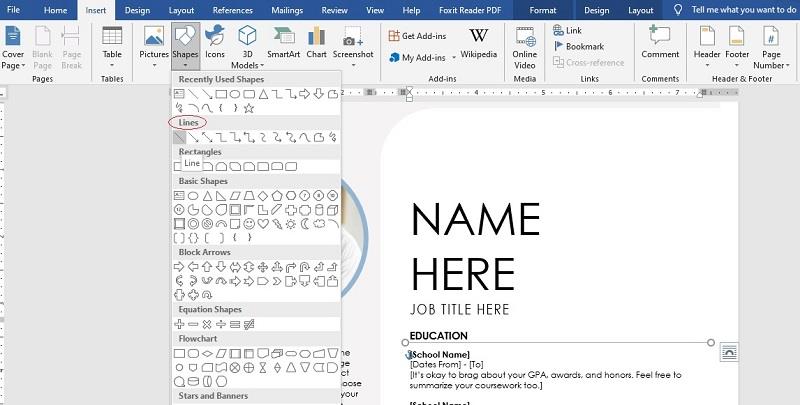Viewport: 800px width, 405px height.
Task: Insert a SmartArt graphic
Action: [x=283, y=44]
